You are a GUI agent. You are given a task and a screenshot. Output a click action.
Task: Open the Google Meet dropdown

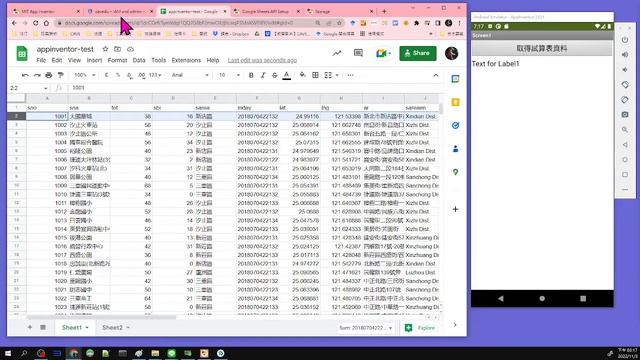[383, 53]
